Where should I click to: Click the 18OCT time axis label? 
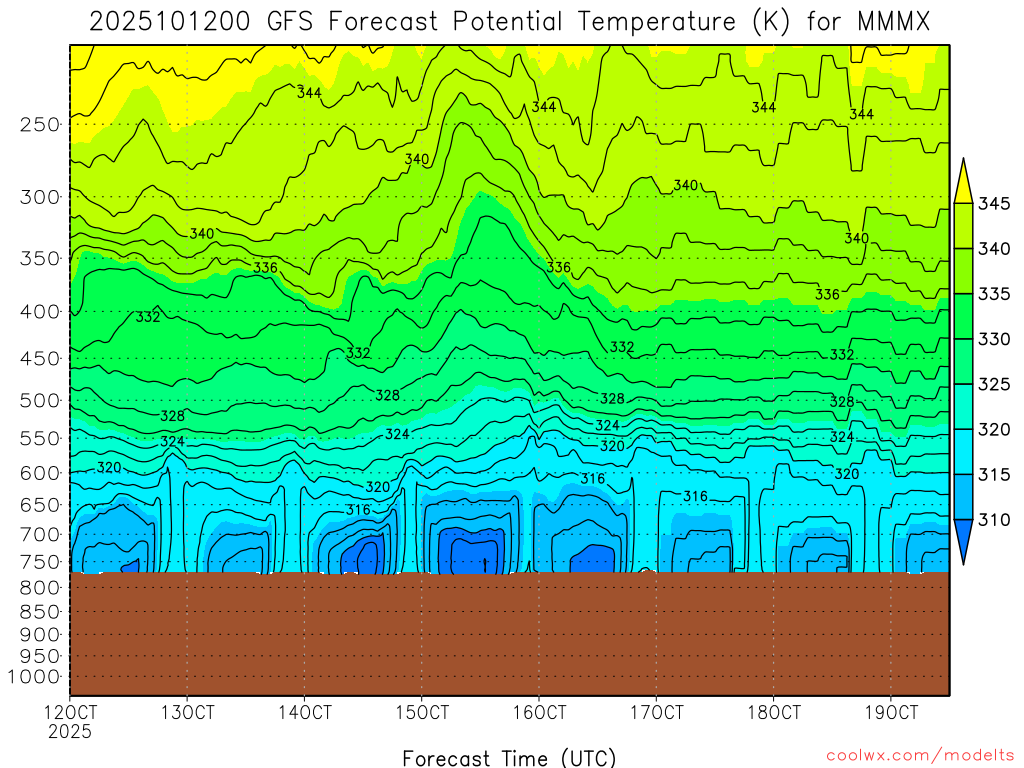click(774, 712)
